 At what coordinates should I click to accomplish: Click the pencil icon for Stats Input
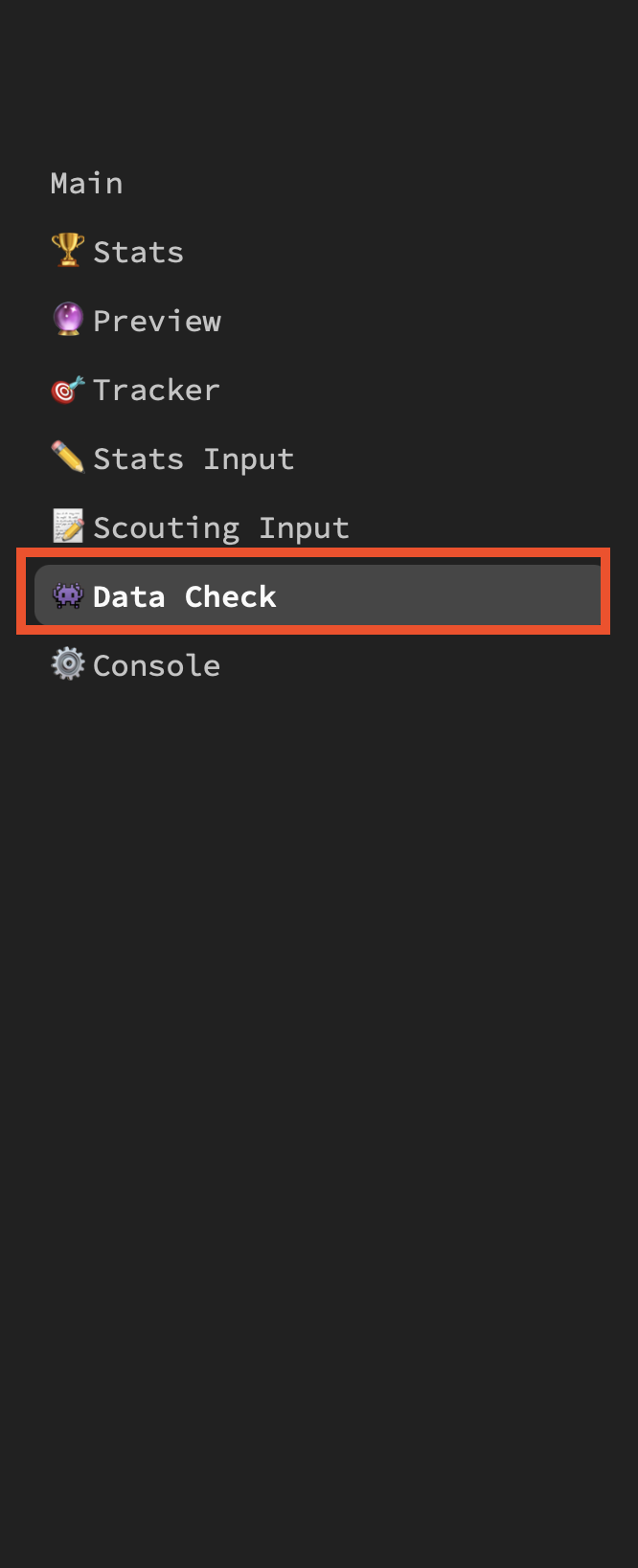click(67, 458)
